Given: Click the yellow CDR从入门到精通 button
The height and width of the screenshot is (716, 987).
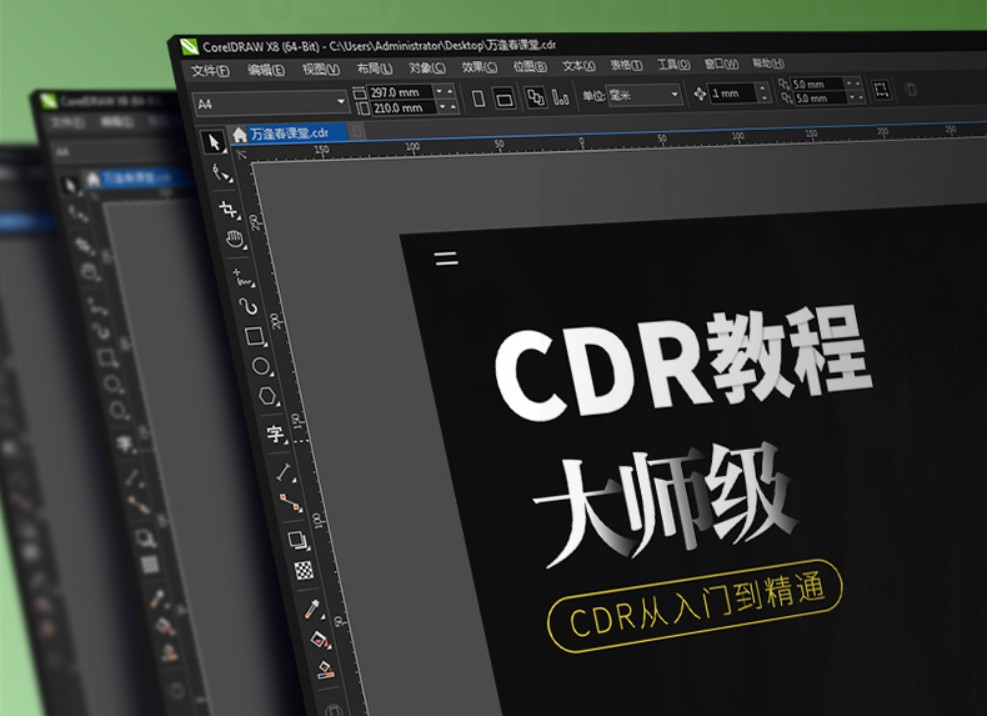Looking at the screenshot, I should 696,606.
